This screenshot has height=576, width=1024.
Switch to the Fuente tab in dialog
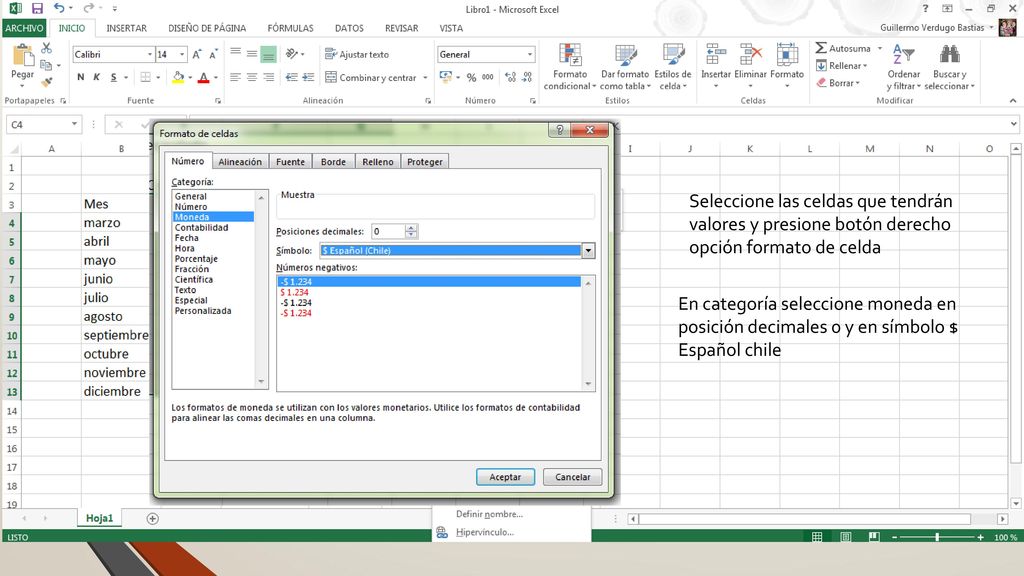pos(291,162)
